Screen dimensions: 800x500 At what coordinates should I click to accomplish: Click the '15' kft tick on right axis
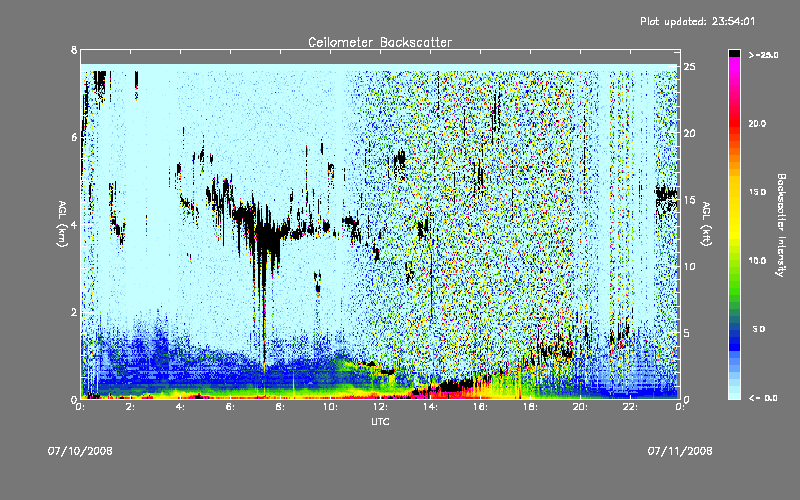pos(690,200)
